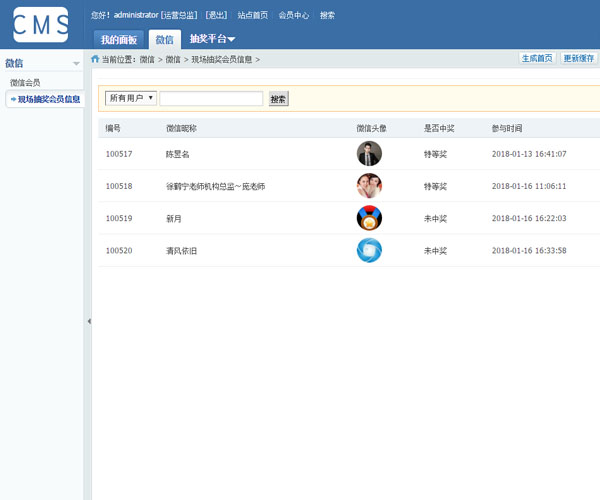Click 生成首页 button
Screen dimensions: 600x500
coord(537,59)
